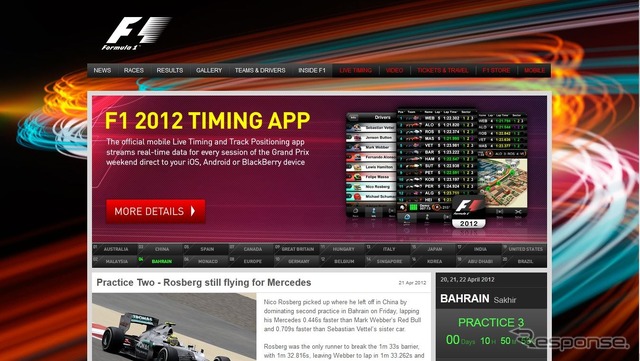Image resolution: width=640 pixels, height=361 pixels.
Task: Click the MORE DETAILS button
Action: 156,211
